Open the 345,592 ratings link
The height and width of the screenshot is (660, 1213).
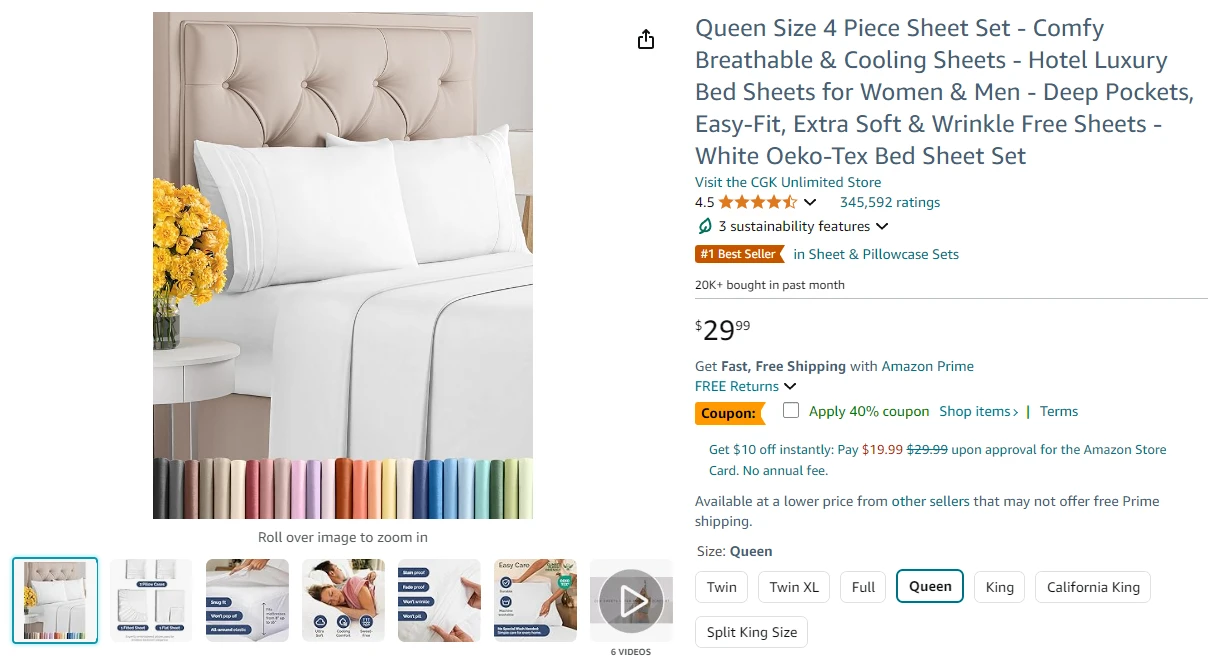(889, 202)
